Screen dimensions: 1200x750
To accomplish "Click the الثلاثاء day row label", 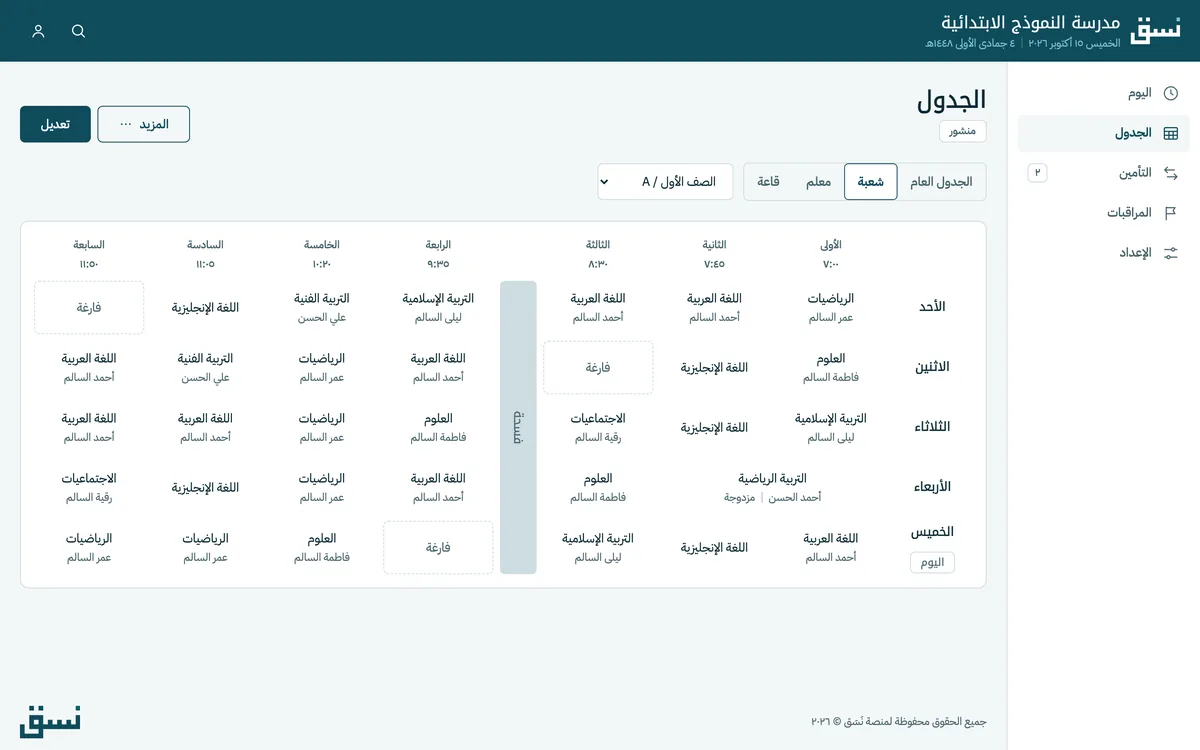I will (x=932, y=427).
